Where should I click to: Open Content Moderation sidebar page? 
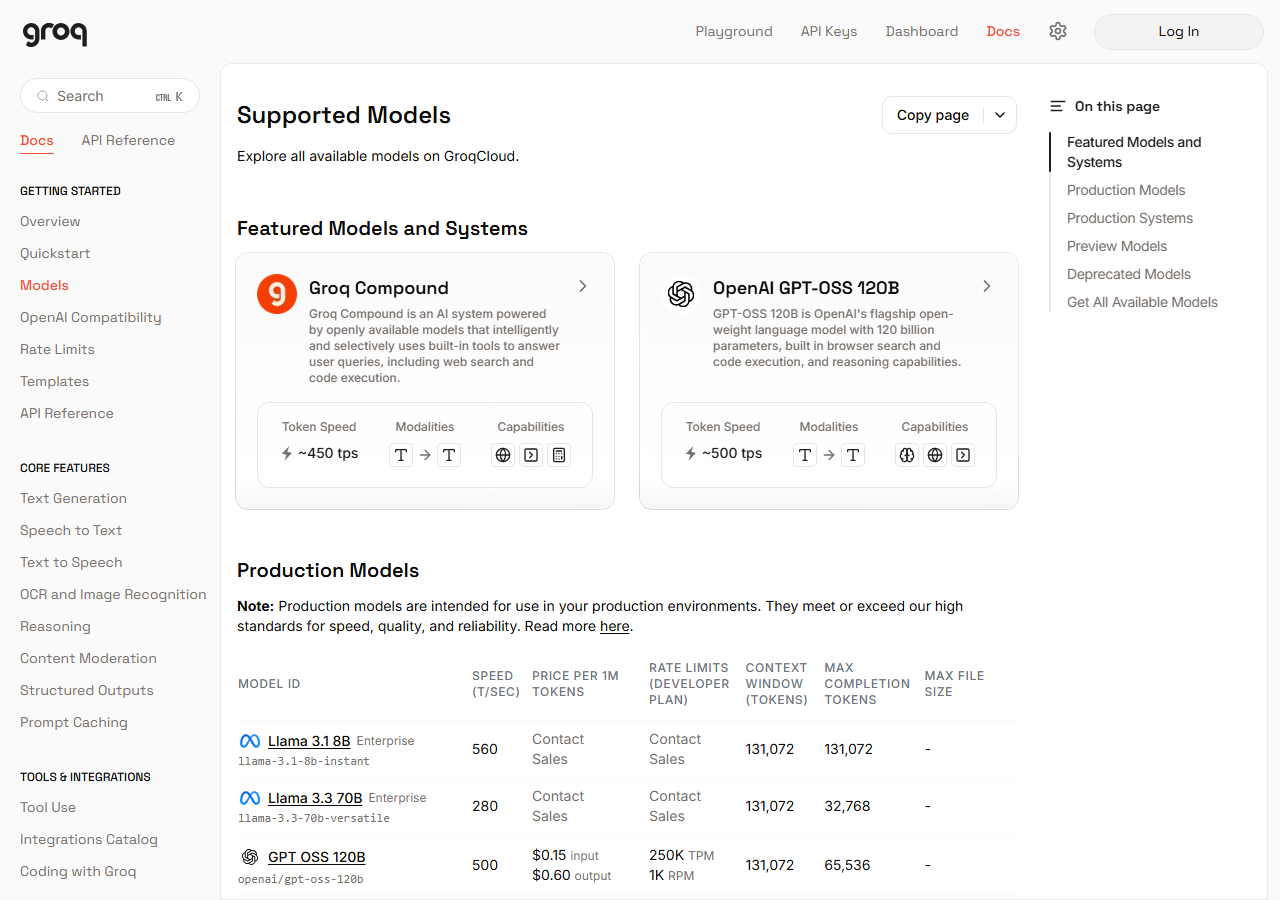[88, 658]
